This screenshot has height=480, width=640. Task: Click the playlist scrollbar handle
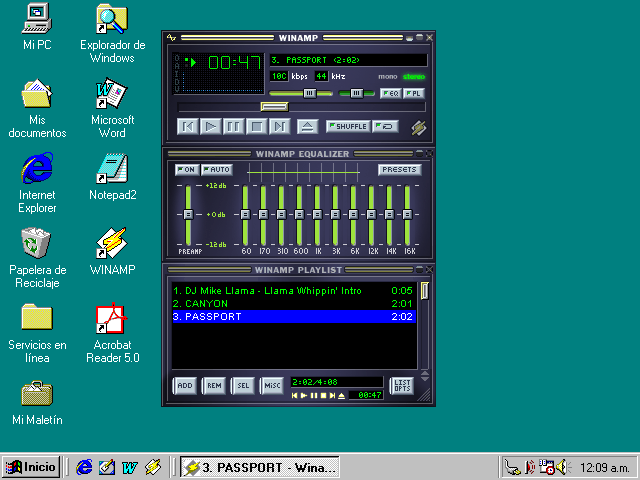425,291
